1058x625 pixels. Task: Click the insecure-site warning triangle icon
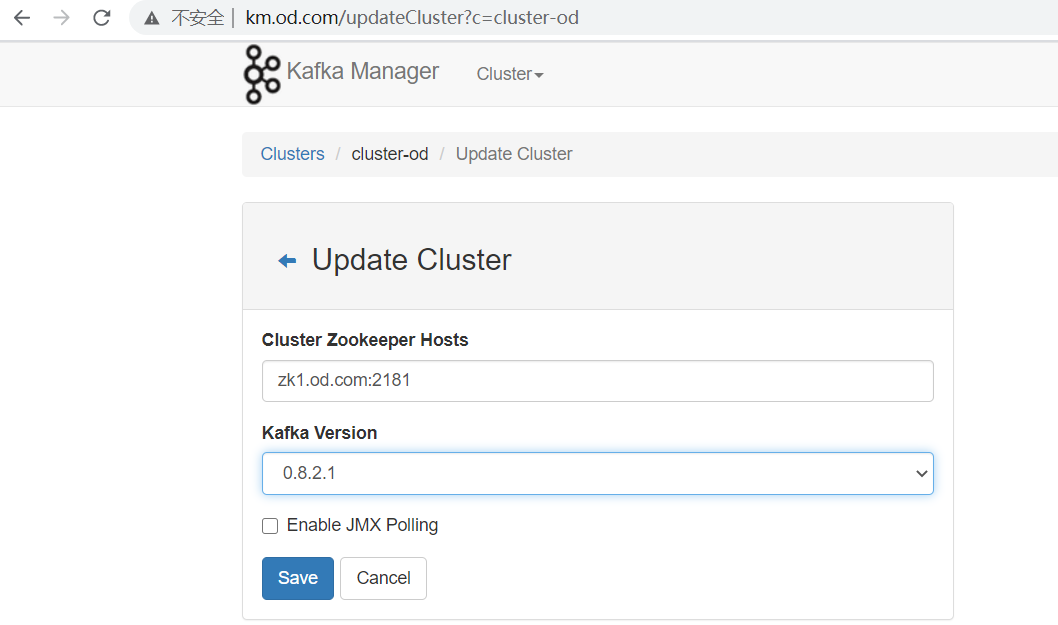152,18
